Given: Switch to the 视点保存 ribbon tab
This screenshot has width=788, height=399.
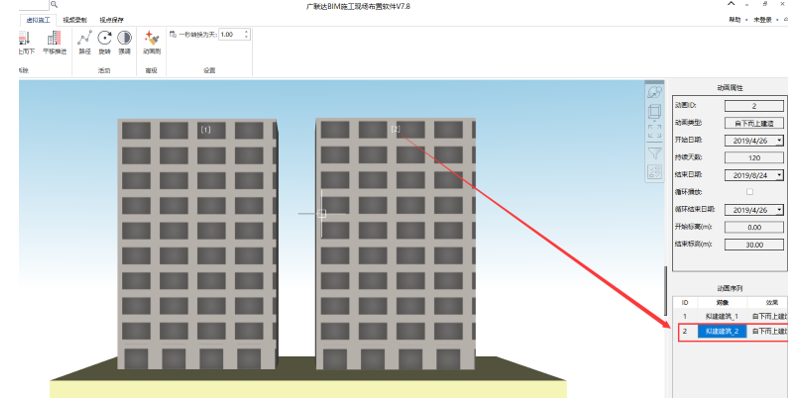Looking at the screenshot, I should click(x=111, y=20).
